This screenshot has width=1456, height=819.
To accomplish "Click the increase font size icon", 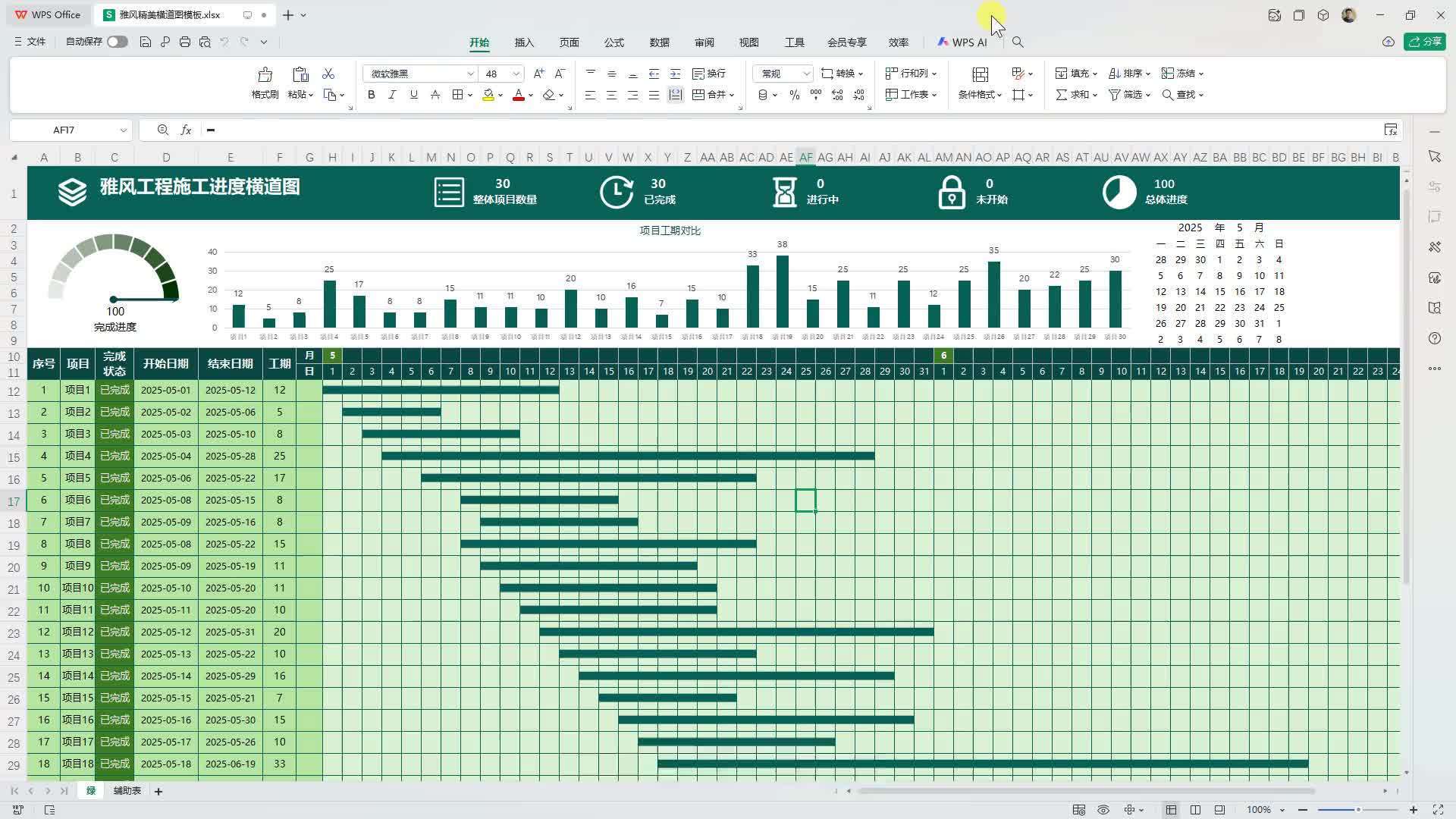I will (538, 74).
